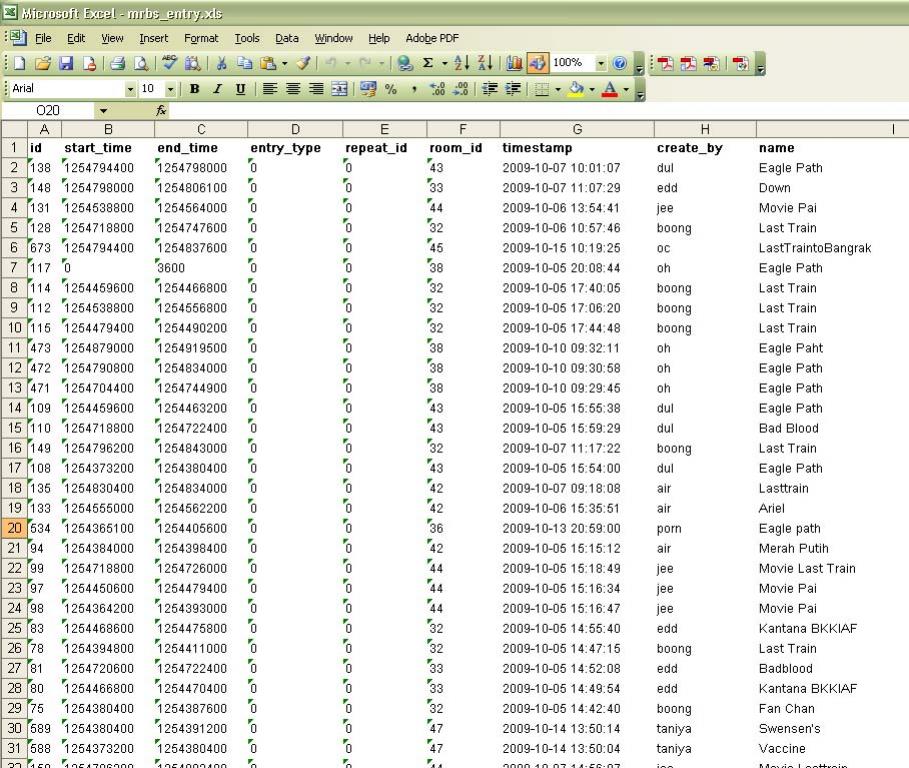Viewport: 909px width, 768px height.
Task: Toggle underline formatting
Action: click(240, 89)
